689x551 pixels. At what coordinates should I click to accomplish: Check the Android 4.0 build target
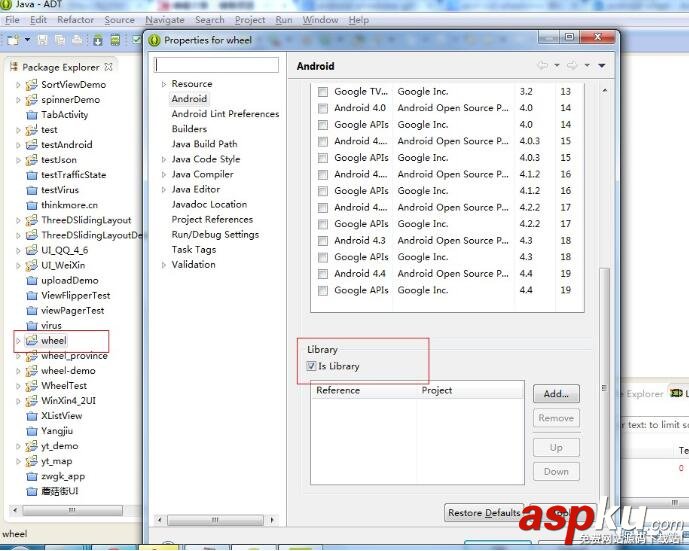click(323, 108)
